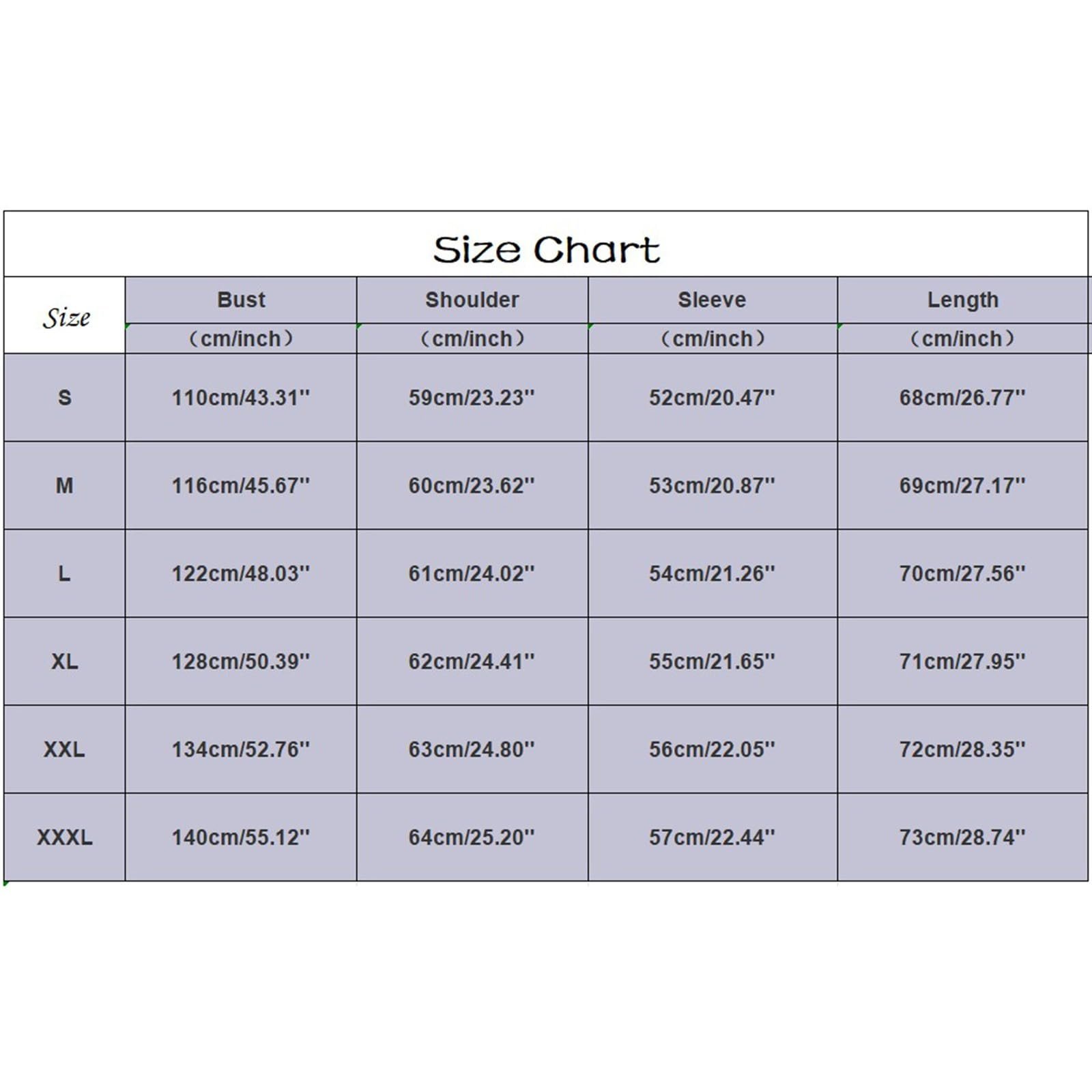This screenshot has width=1092, height=1092.
Task: Select the M size row label
Action: (x=65, y=485)
